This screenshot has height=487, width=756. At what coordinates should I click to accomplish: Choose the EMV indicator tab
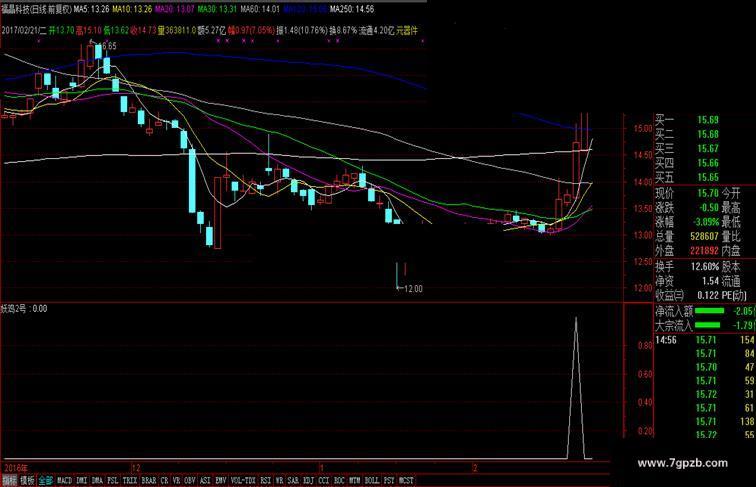point(221,481)
